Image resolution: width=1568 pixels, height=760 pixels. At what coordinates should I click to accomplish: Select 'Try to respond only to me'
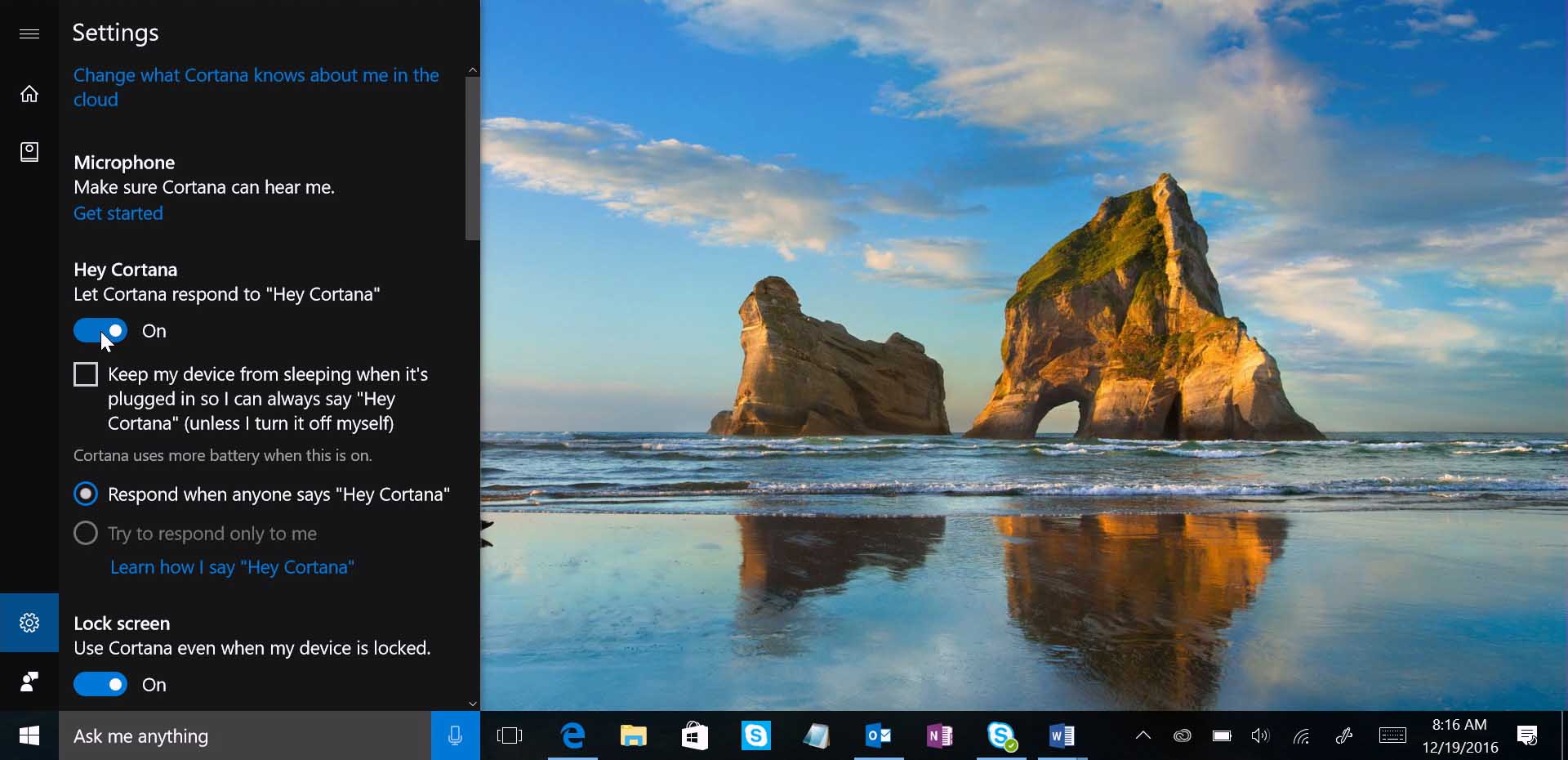coord(86,533)
